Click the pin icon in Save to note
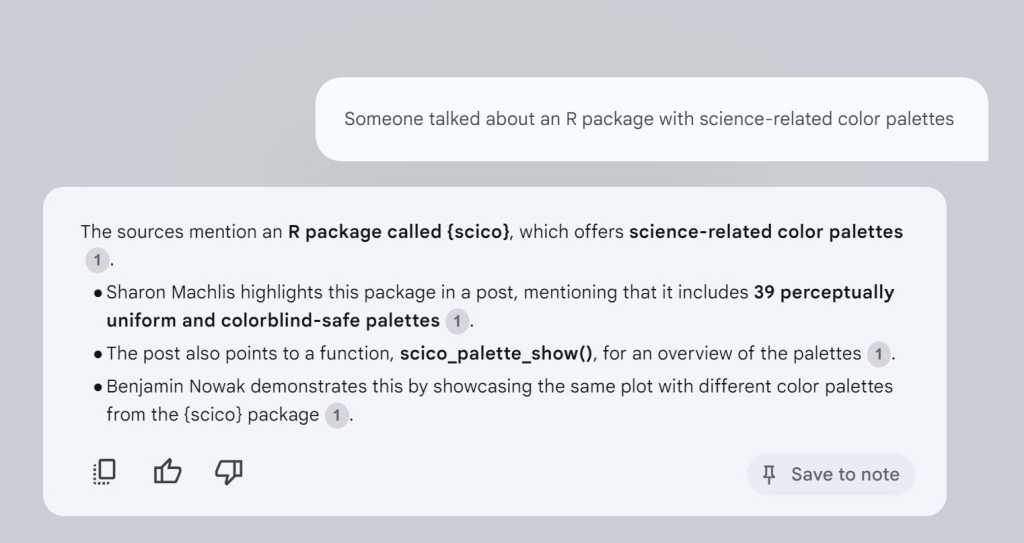This screenshot has height=543, width=1024. pyautogui.click(x=769, y=474)
